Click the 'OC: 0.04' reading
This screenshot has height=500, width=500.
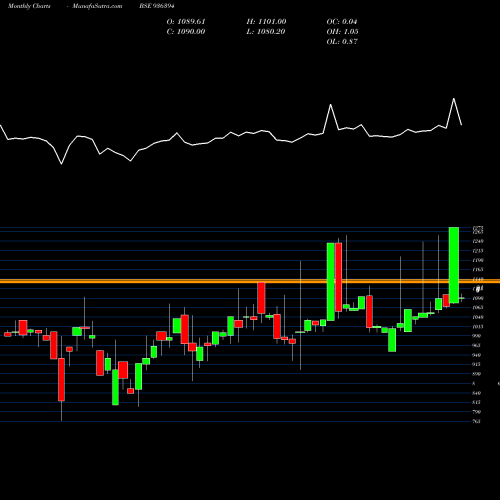click(x=342, y=22)
